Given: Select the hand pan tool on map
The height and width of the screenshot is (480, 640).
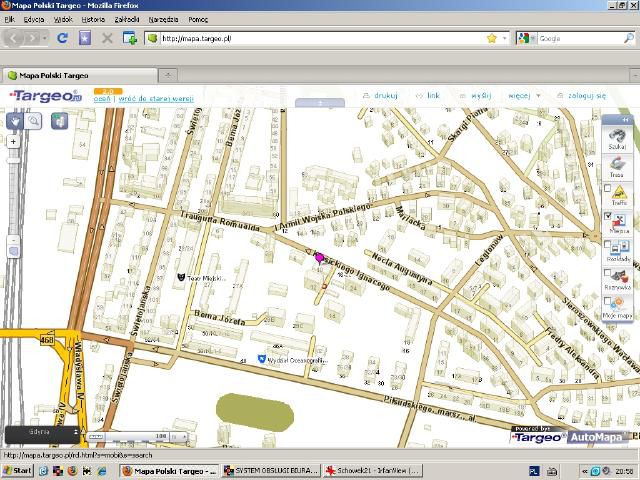Looking at the screenshot, I should (15, 121).
